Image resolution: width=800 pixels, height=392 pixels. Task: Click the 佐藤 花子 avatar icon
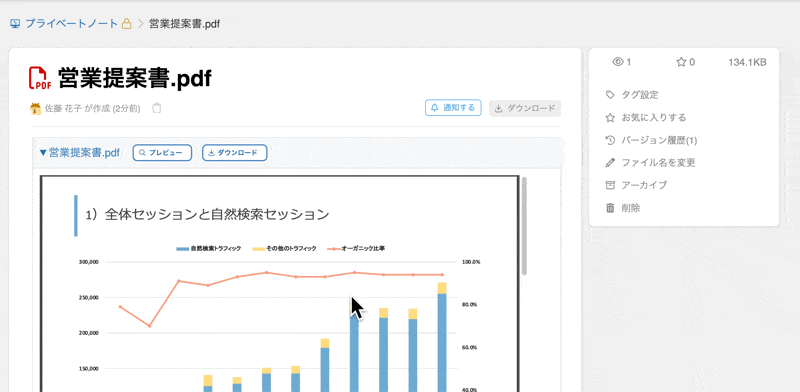pyautogui.click(x=36, y=108)
